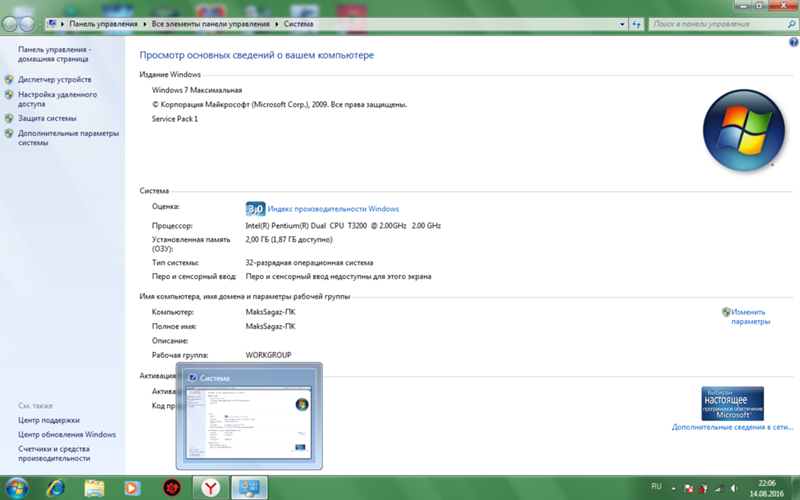800x500 pixels.
Task: Click the help question mark icon
Action: click(x=793, y=42)
